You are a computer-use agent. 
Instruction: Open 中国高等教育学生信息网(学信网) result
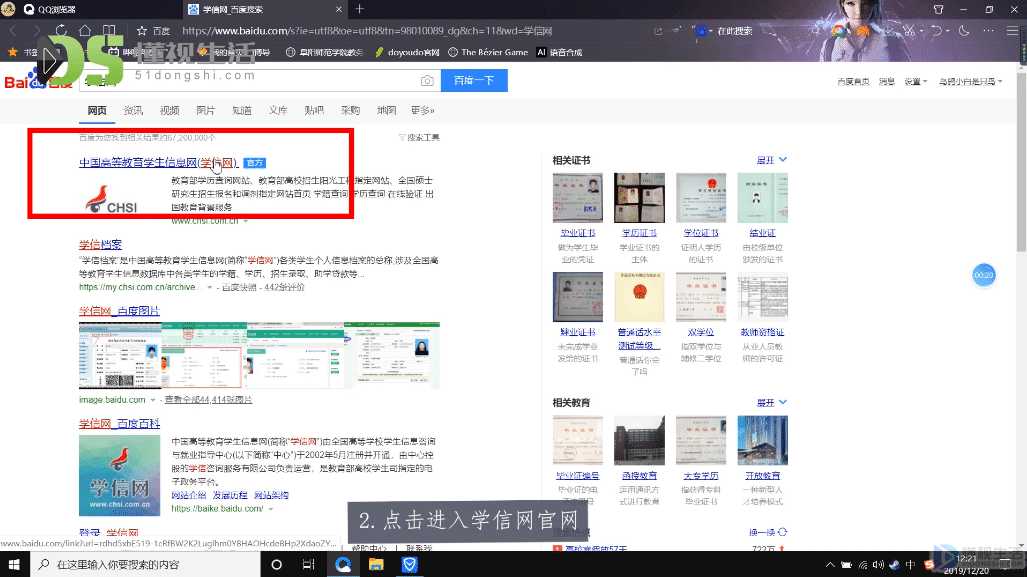[x=158, y=162]
